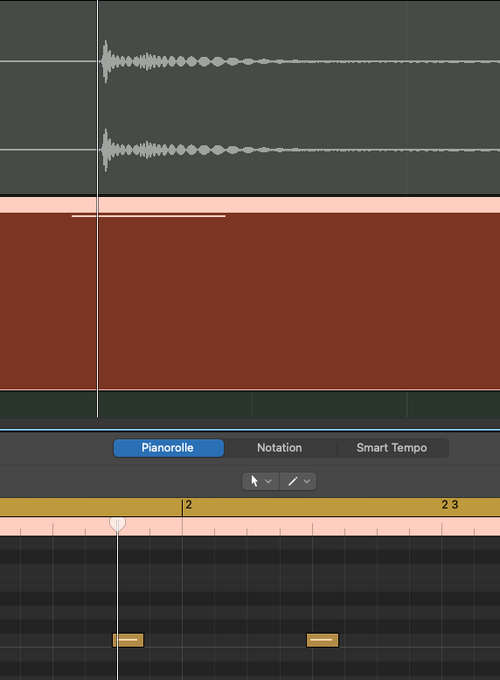Open the pointer tool dropdown chevron
The image size is (500, 680).
pyautogui.click(x=268, y=481)
